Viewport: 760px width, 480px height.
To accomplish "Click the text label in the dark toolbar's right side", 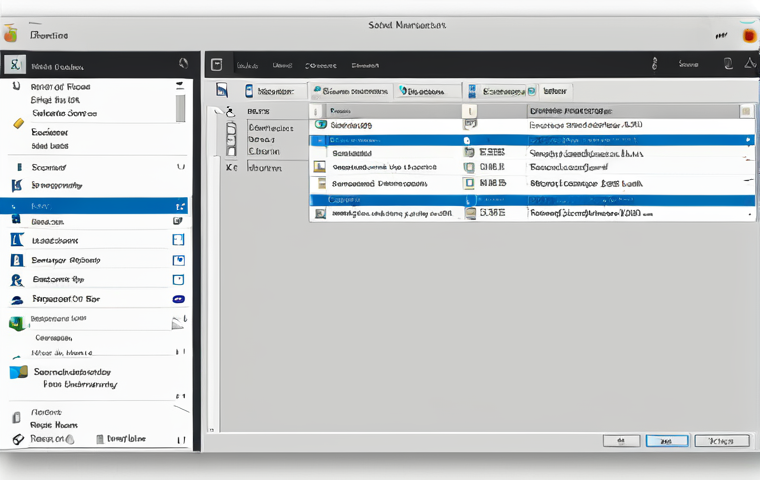I will [x=688, y=64].
